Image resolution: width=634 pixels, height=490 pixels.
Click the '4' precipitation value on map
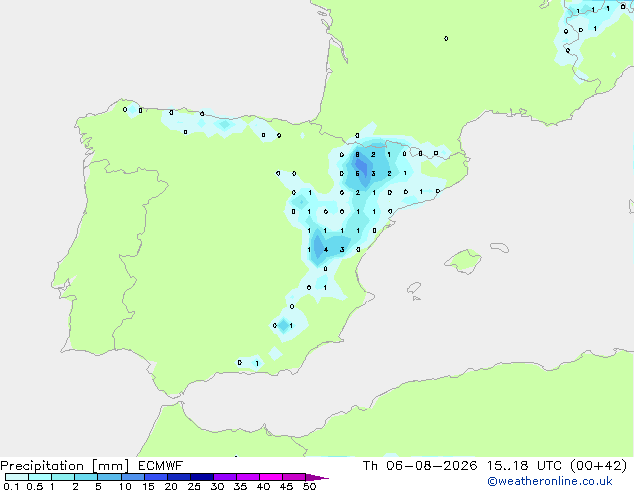326,249
